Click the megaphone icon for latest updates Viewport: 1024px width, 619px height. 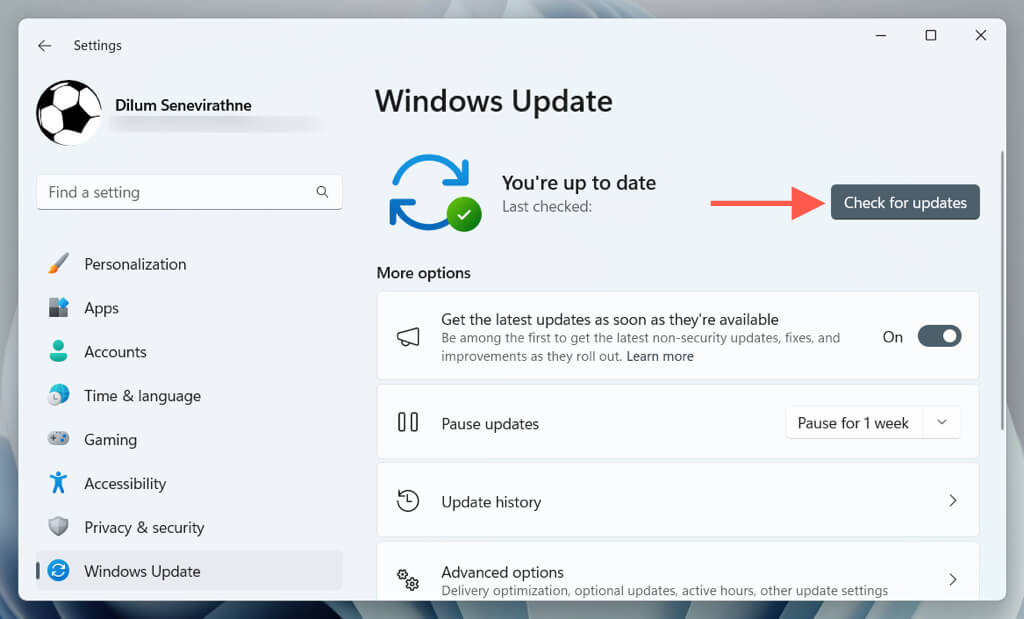[x=408, y=337]
